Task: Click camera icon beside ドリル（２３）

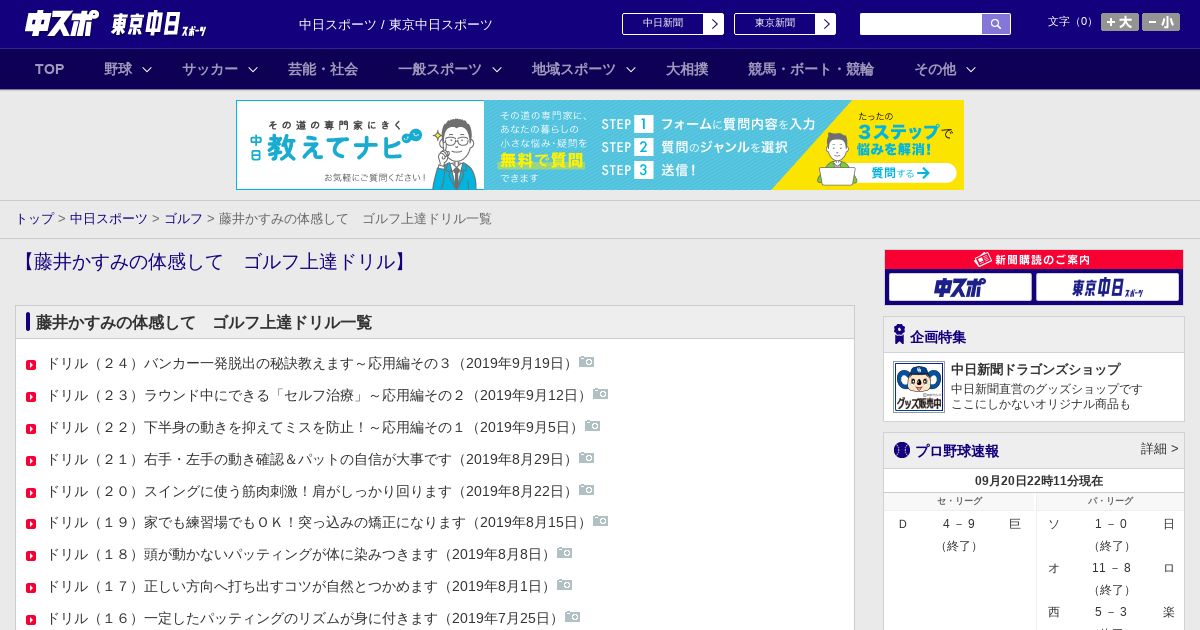Action: tap(601, 394)
